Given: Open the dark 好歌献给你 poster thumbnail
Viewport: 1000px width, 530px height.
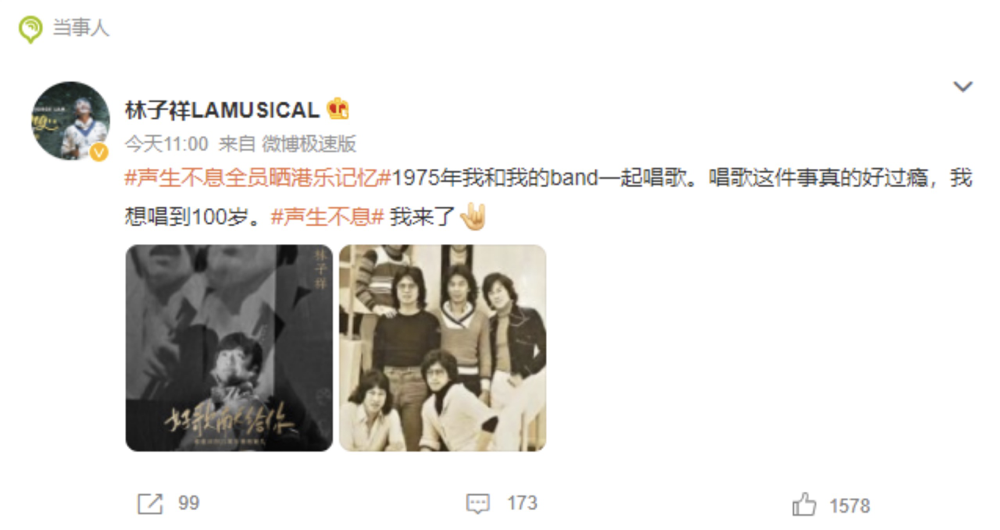Looking at the screenshot, I should pyautogui.click(x=229, y=348).
